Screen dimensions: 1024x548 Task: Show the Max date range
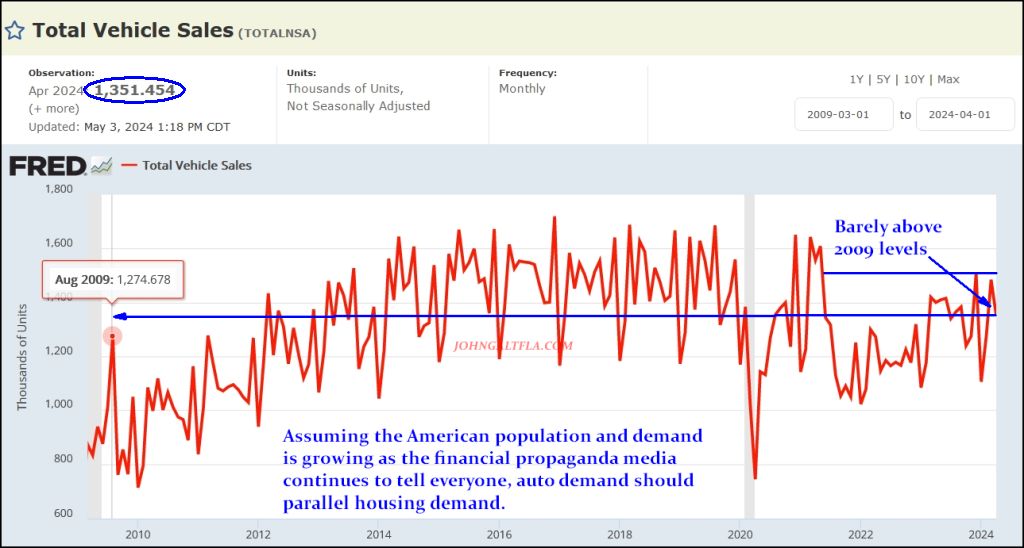tap(948, 80)
